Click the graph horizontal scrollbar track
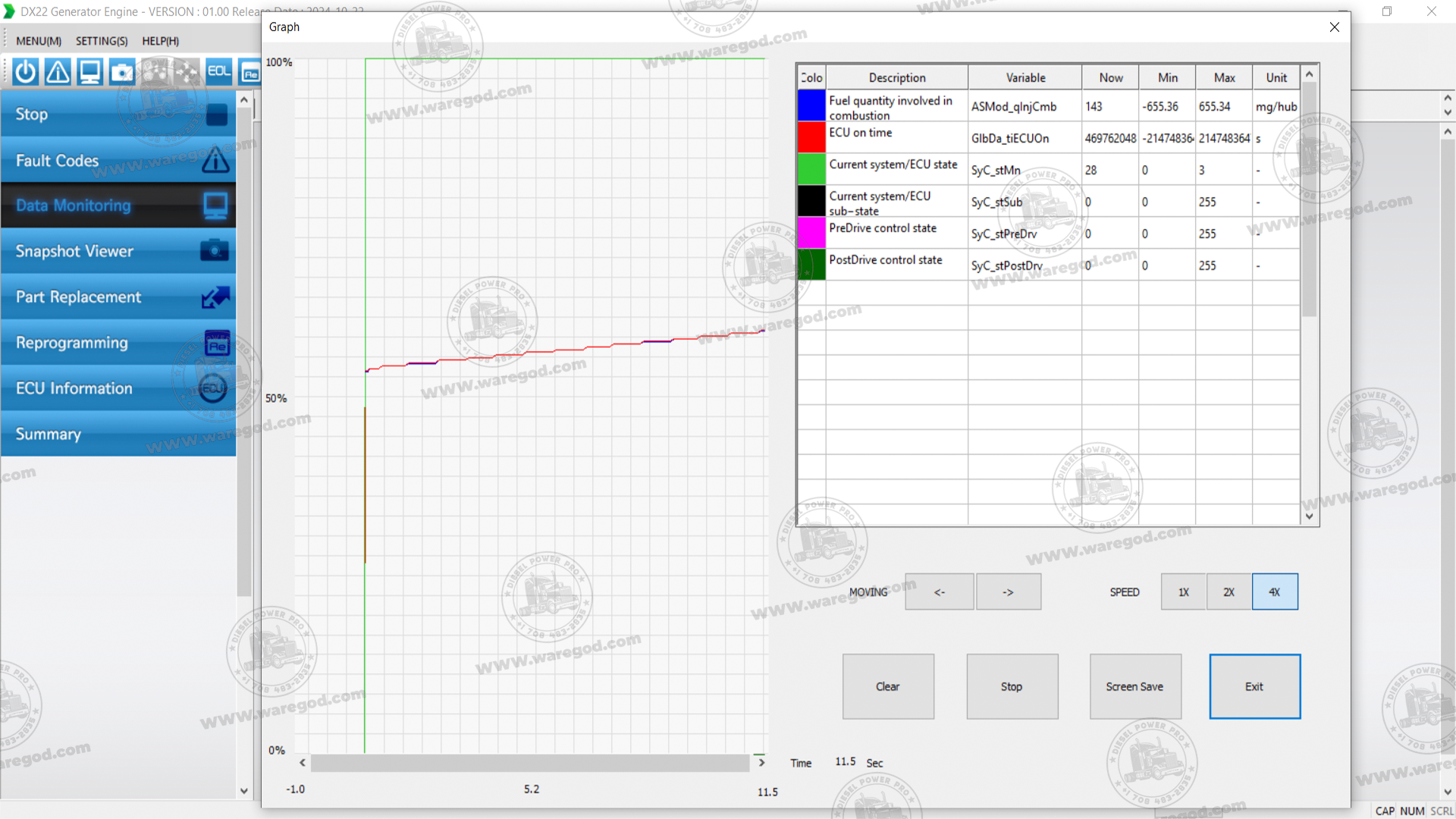This screenshot has width=1456, height=819. pyautogui.click(x=530, y=763)
